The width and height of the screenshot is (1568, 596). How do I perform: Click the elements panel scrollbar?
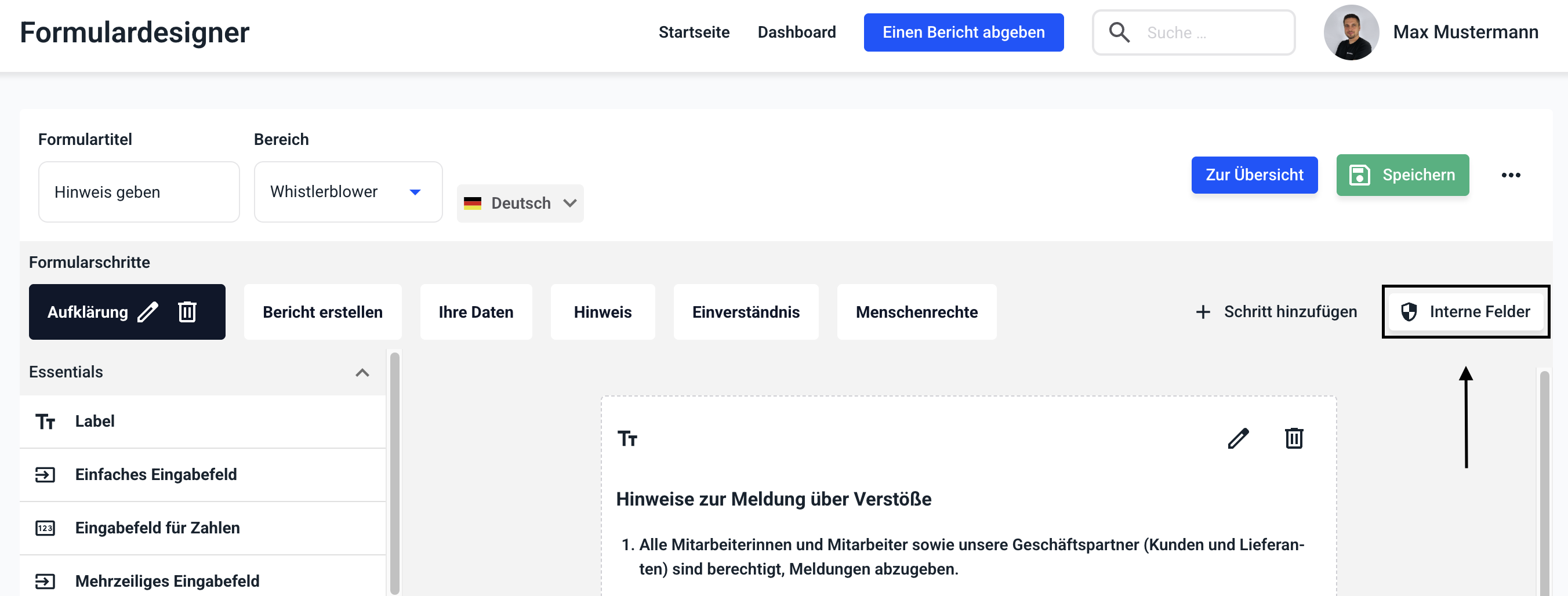pos(394,473)
